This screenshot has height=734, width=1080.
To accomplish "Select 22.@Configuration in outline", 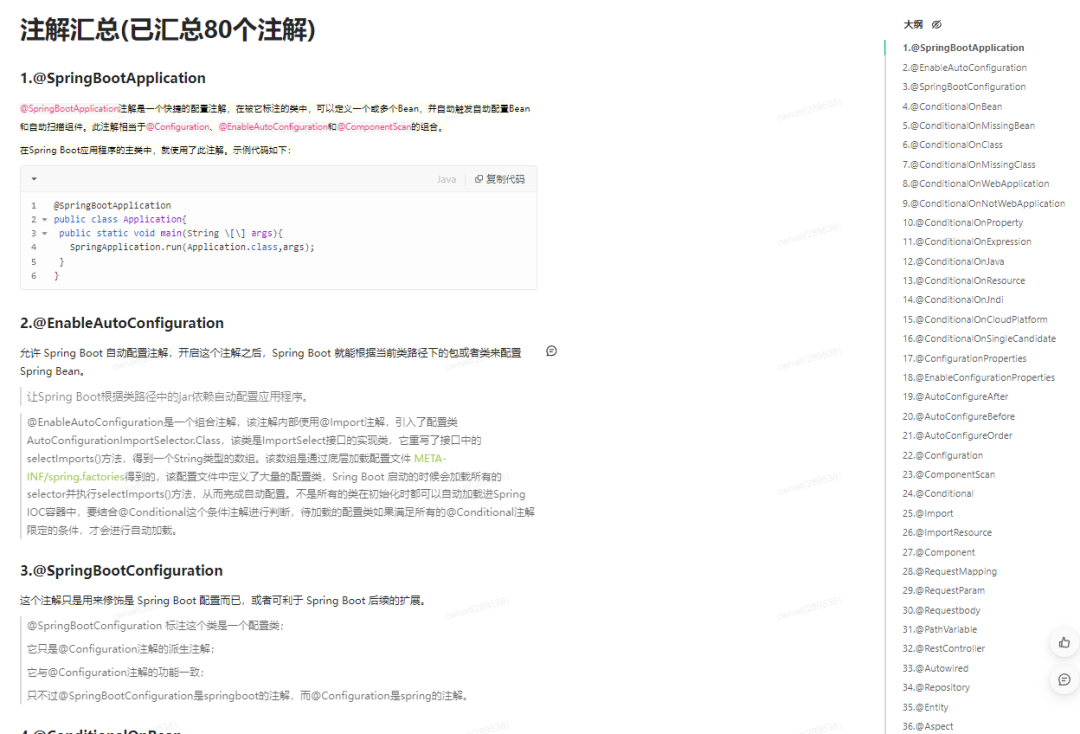I will 942,456.
